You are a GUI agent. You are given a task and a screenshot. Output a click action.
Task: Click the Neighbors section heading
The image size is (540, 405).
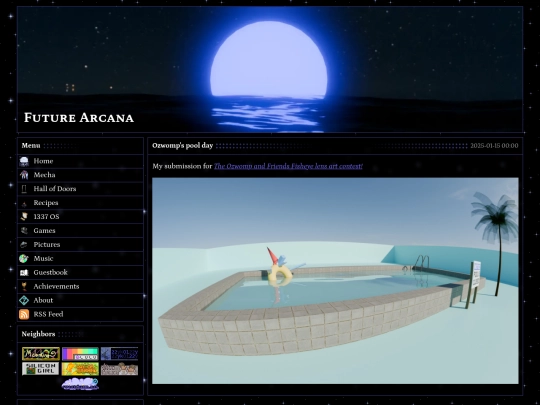pos(38,334)
